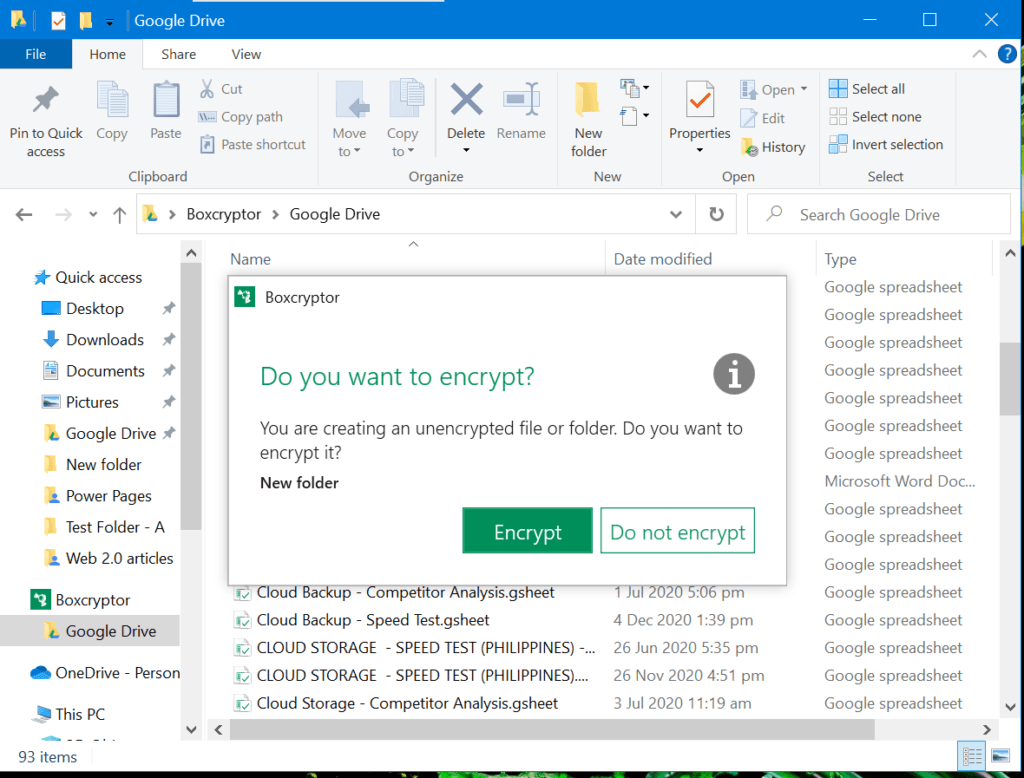Switch to large icons view layout

pyautogui.click(x=1000, y=756)
